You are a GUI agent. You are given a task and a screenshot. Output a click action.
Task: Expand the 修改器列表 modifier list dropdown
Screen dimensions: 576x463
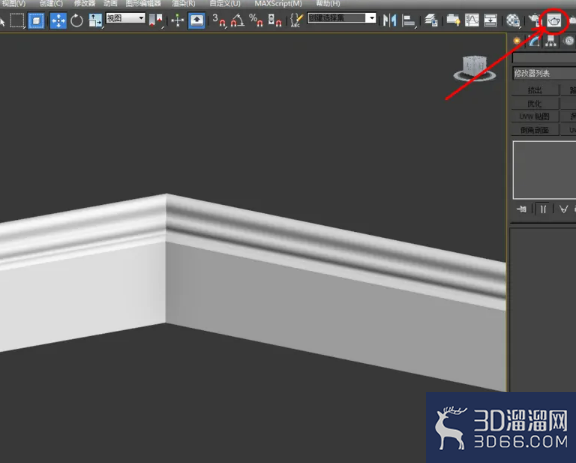(x=544, y=73)
